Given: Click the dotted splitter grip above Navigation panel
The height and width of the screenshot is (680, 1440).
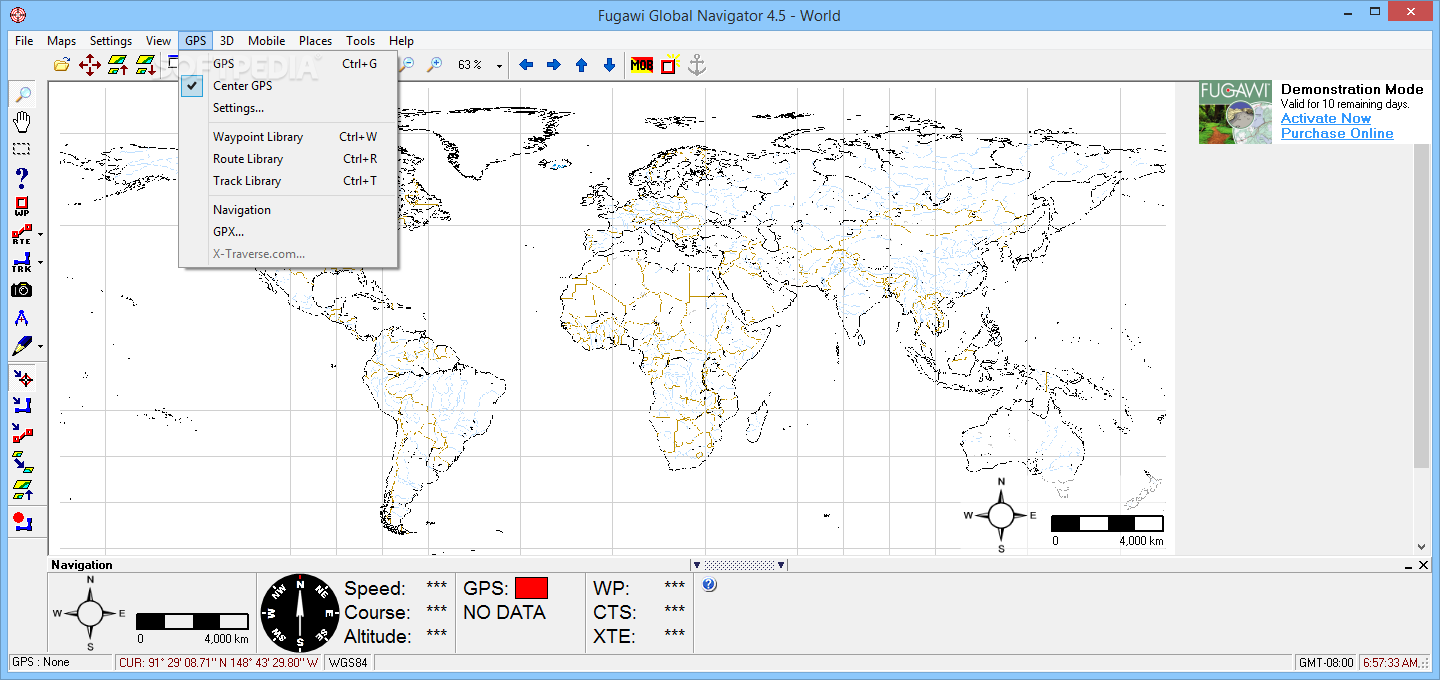Looking at the screenshot, I should pos(739,565).
